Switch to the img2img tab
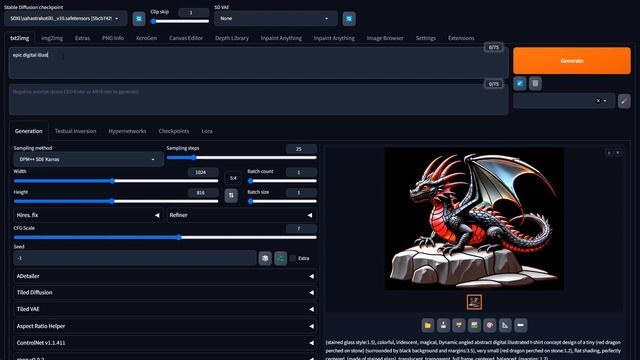This screenshot has height=360, width=640. [52, 38]
